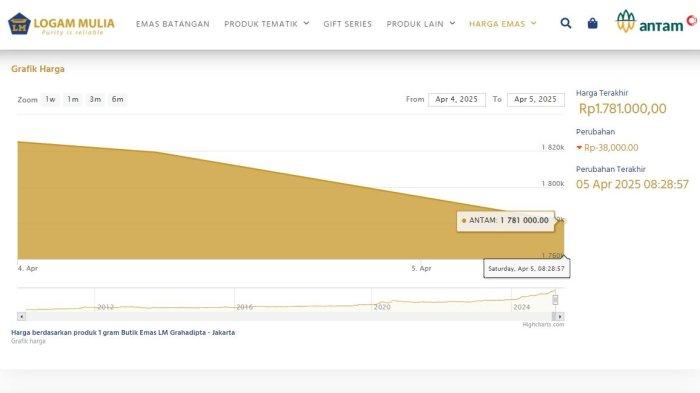Expand the Produk Lain menu chevron
Viewport: 700px width, 393px height.
tap(452, 23)
